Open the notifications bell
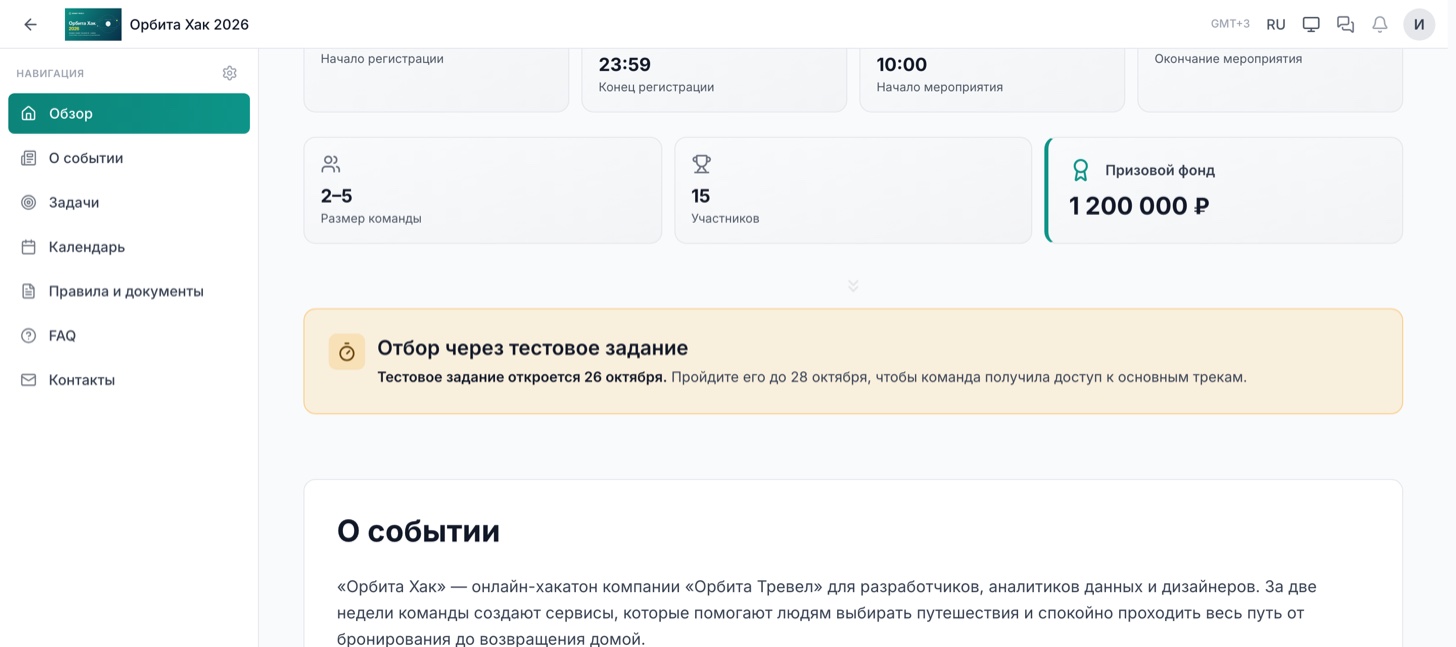Screen dimensions: 1456x647 coord(1380,24)
